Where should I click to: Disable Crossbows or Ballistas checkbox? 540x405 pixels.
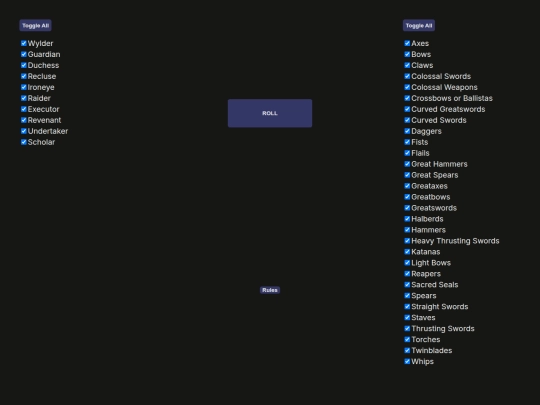407,98
